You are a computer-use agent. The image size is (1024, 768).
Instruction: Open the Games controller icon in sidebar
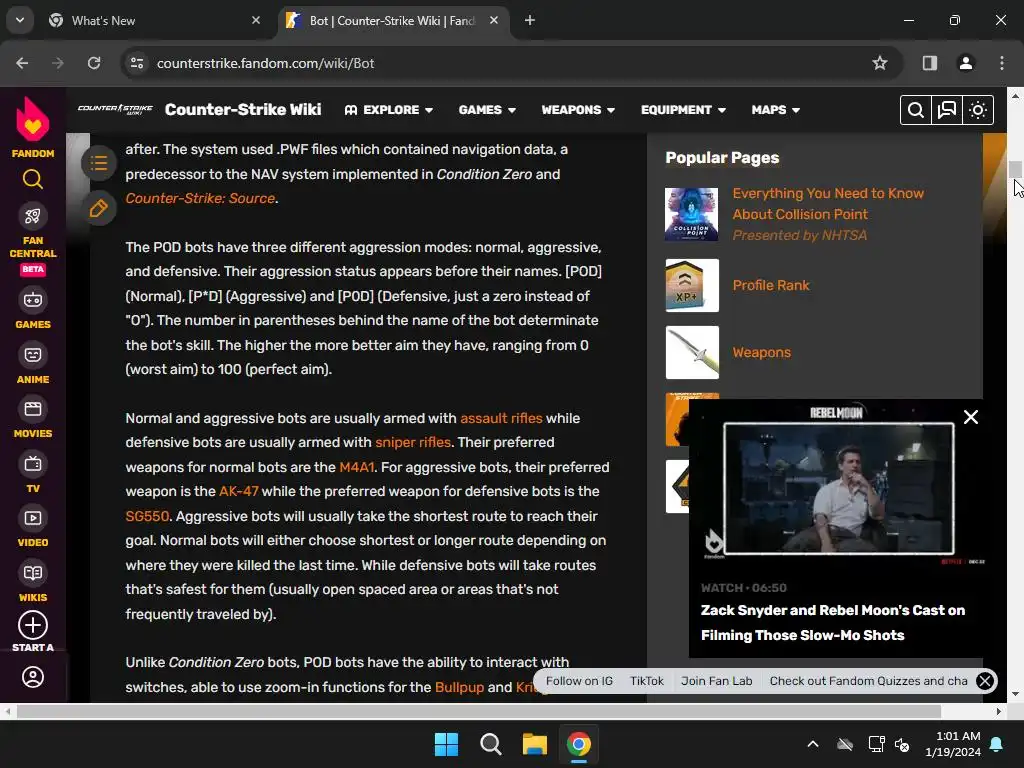(33, 300)
